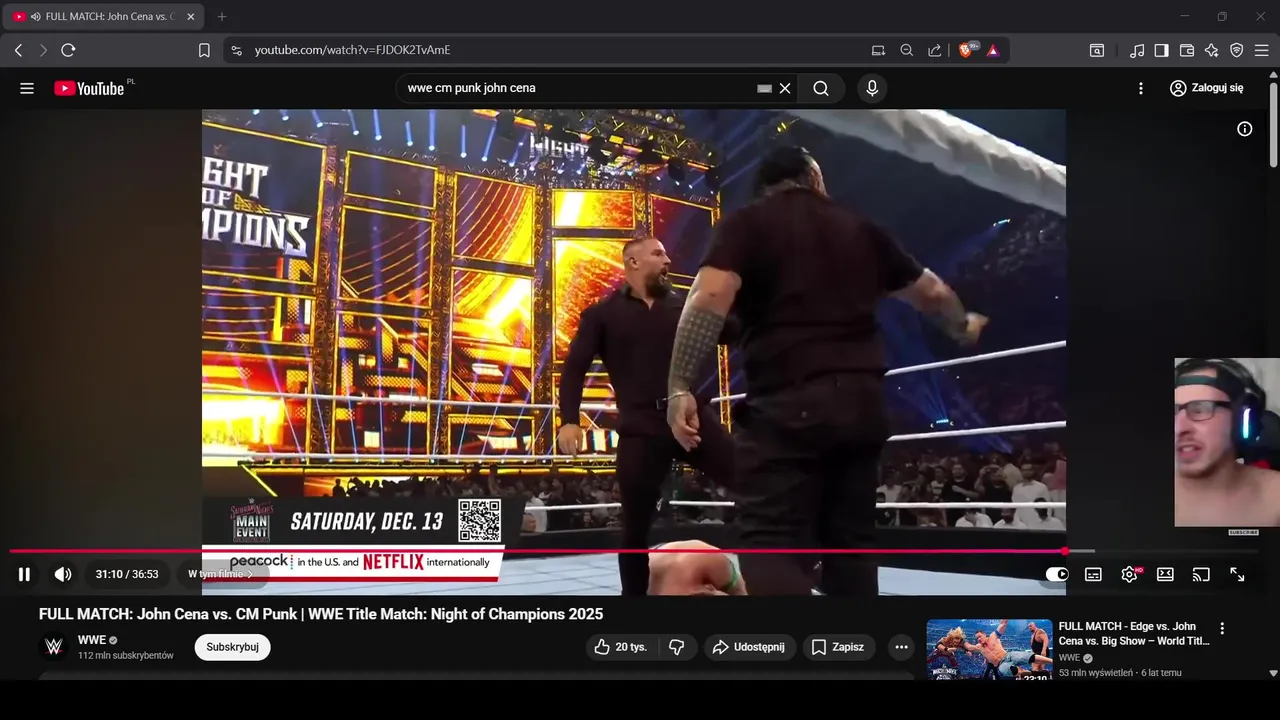Like the video with 20 tys. likes
The height and width of the screenshot is (720, 1280).
[620, 647]
